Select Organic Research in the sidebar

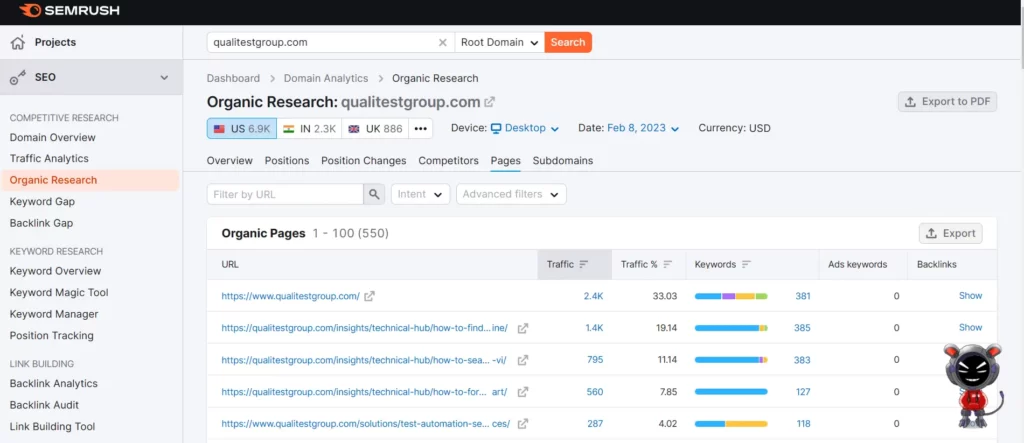(x=54, y=180)
